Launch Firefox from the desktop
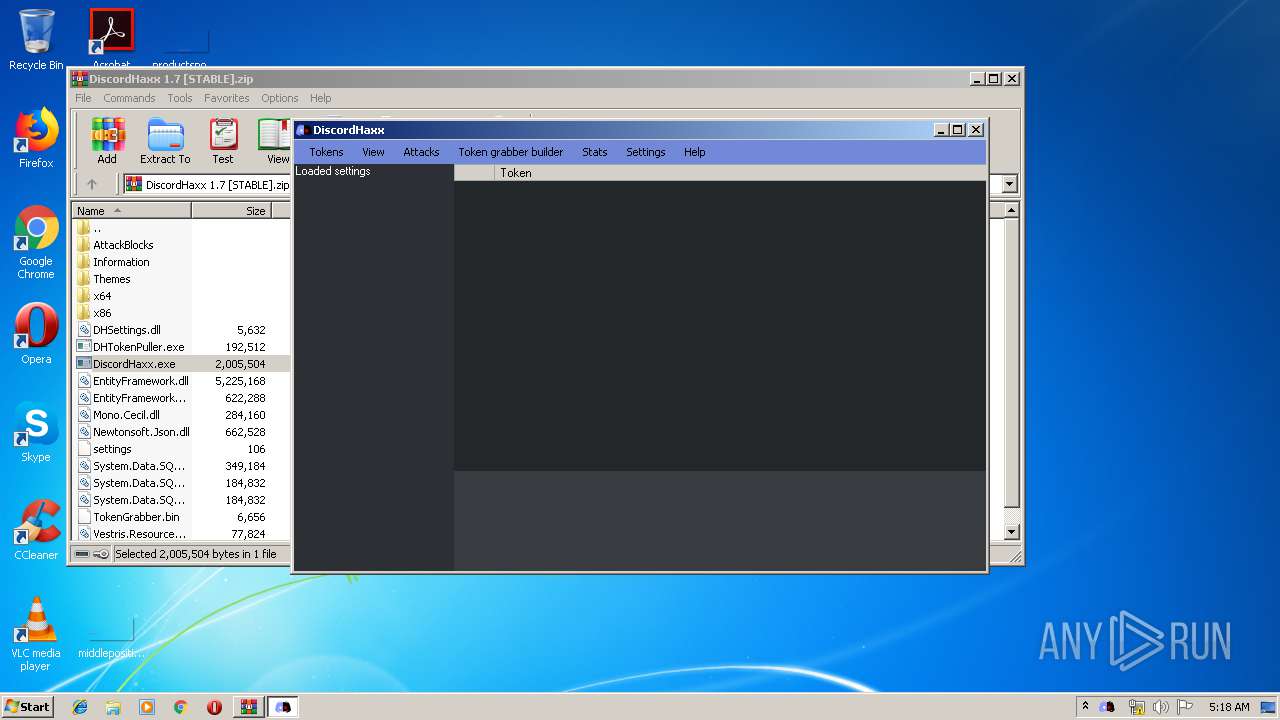Image resolution: width=1280 pixels, height=720 pixels. tap(36, 138)
